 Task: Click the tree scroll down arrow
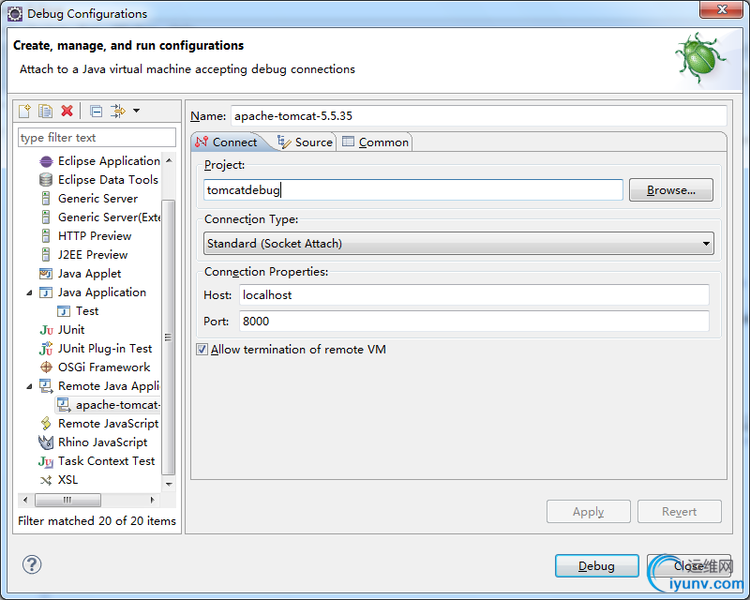[x=169, y=484]
